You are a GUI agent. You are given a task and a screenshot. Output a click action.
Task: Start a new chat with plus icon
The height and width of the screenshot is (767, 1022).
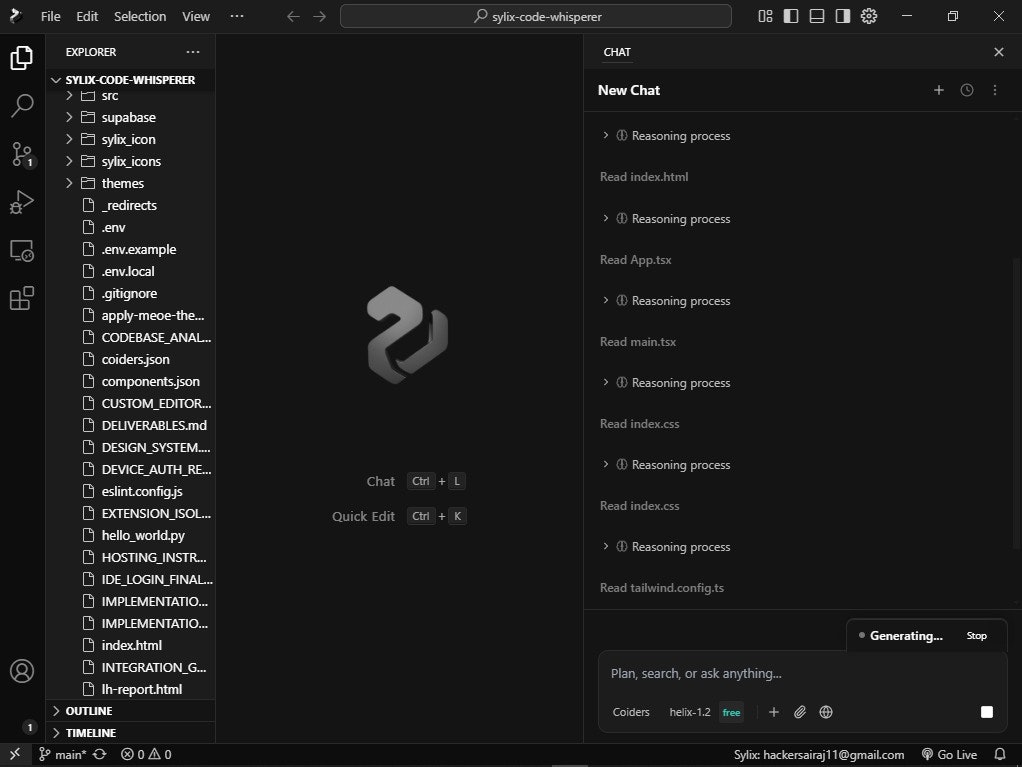tap(939, 91)
